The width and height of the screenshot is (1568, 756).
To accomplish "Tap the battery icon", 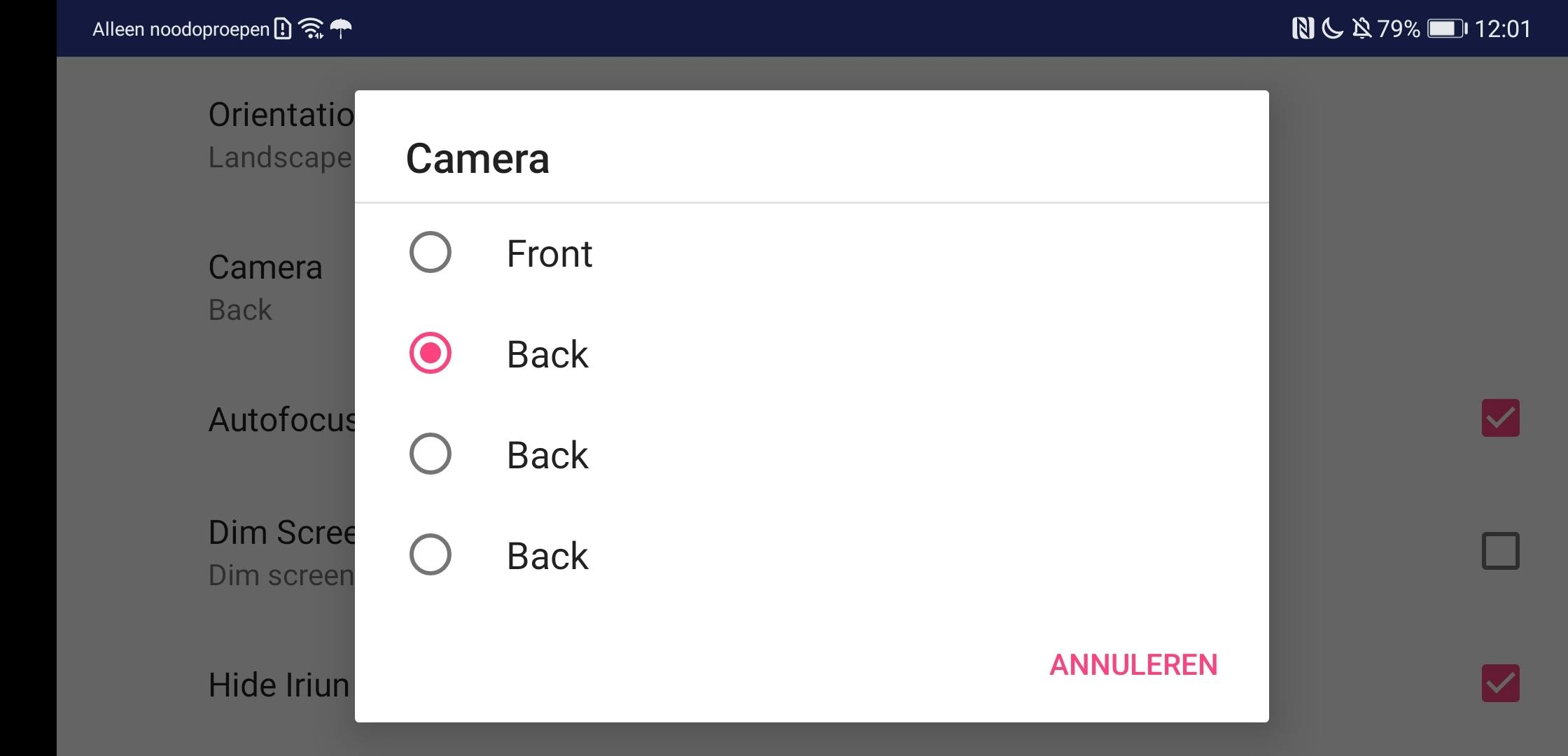I will [x=1447, y=29].
